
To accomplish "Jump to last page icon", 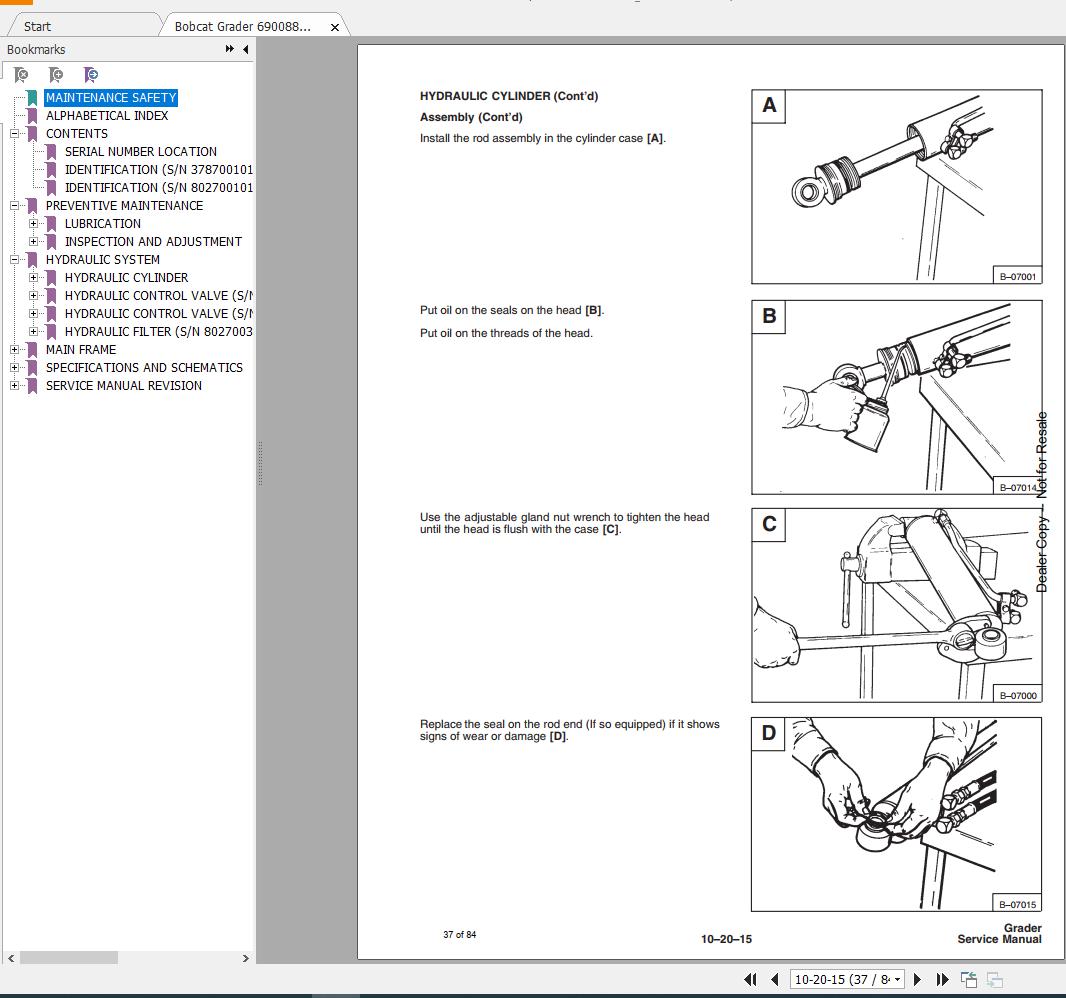I will [x=941, y=980].
